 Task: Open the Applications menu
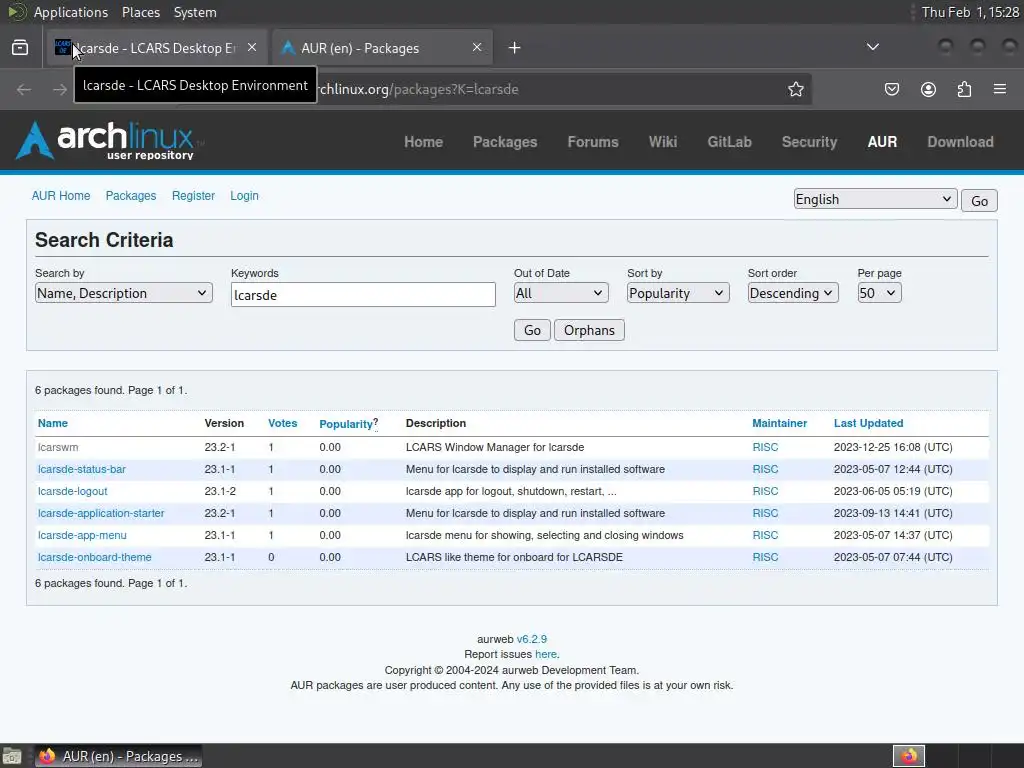click(x=71, y=12)
